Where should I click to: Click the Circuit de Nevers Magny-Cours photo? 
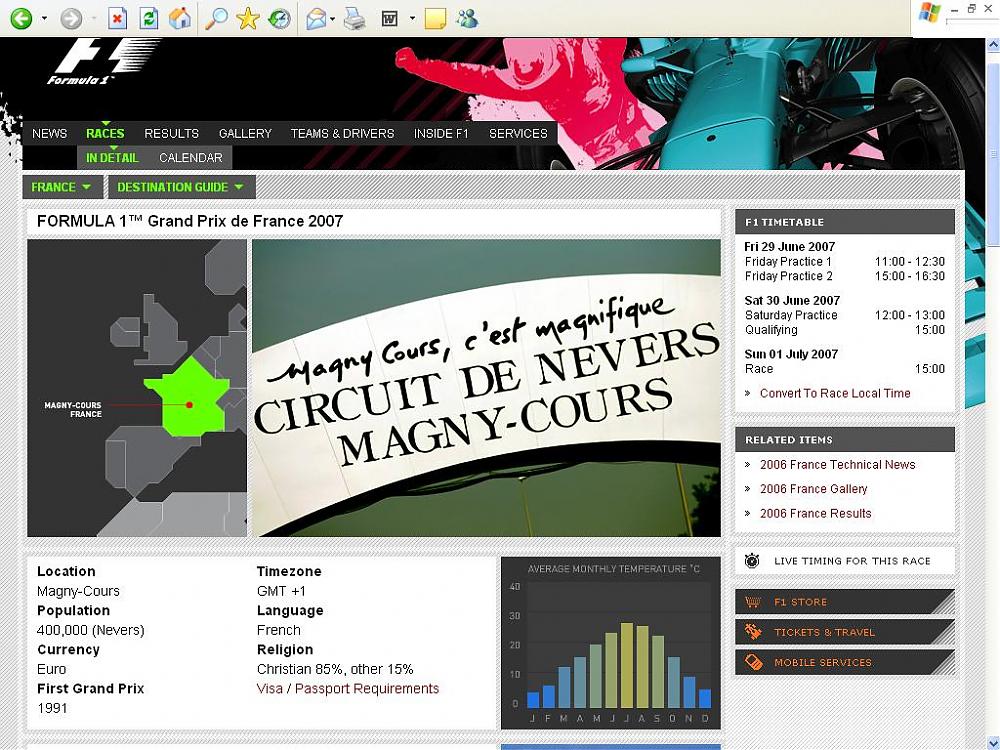[487, 388]
